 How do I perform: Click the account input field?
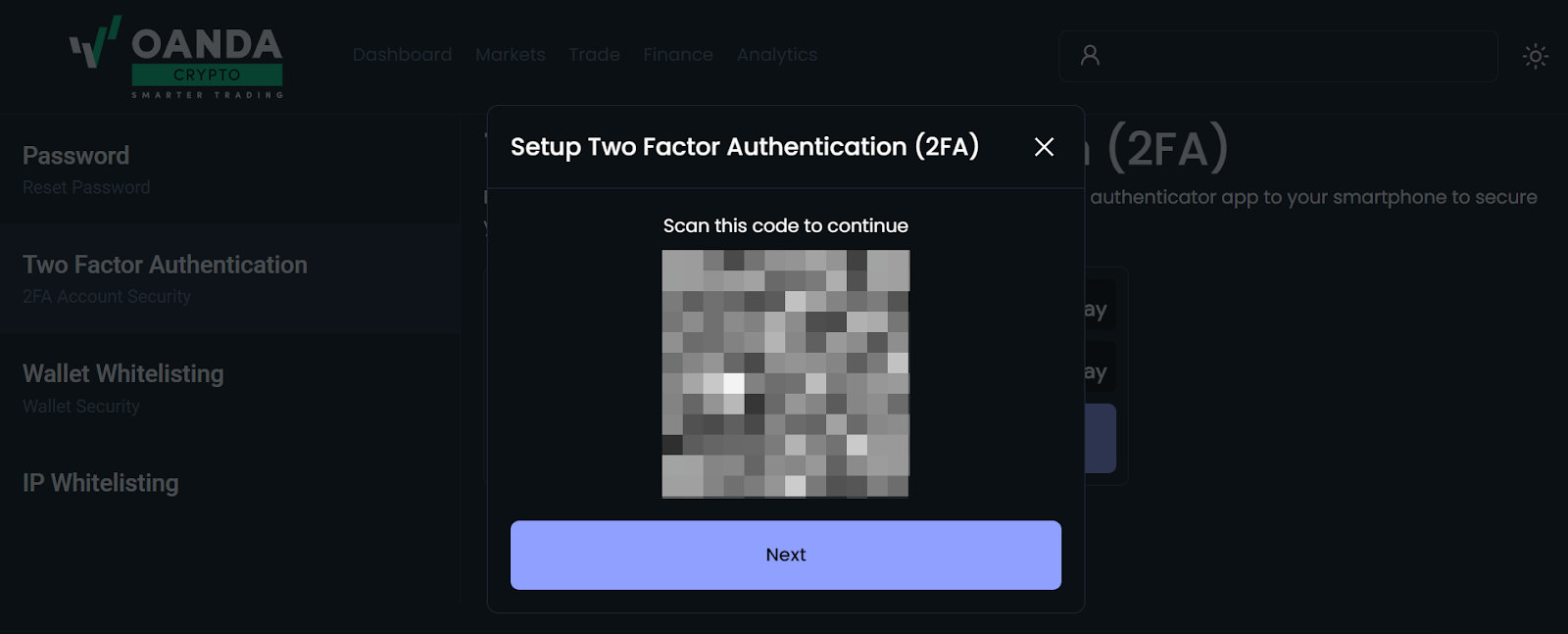pyautogui.click(x=1274, y=56)
